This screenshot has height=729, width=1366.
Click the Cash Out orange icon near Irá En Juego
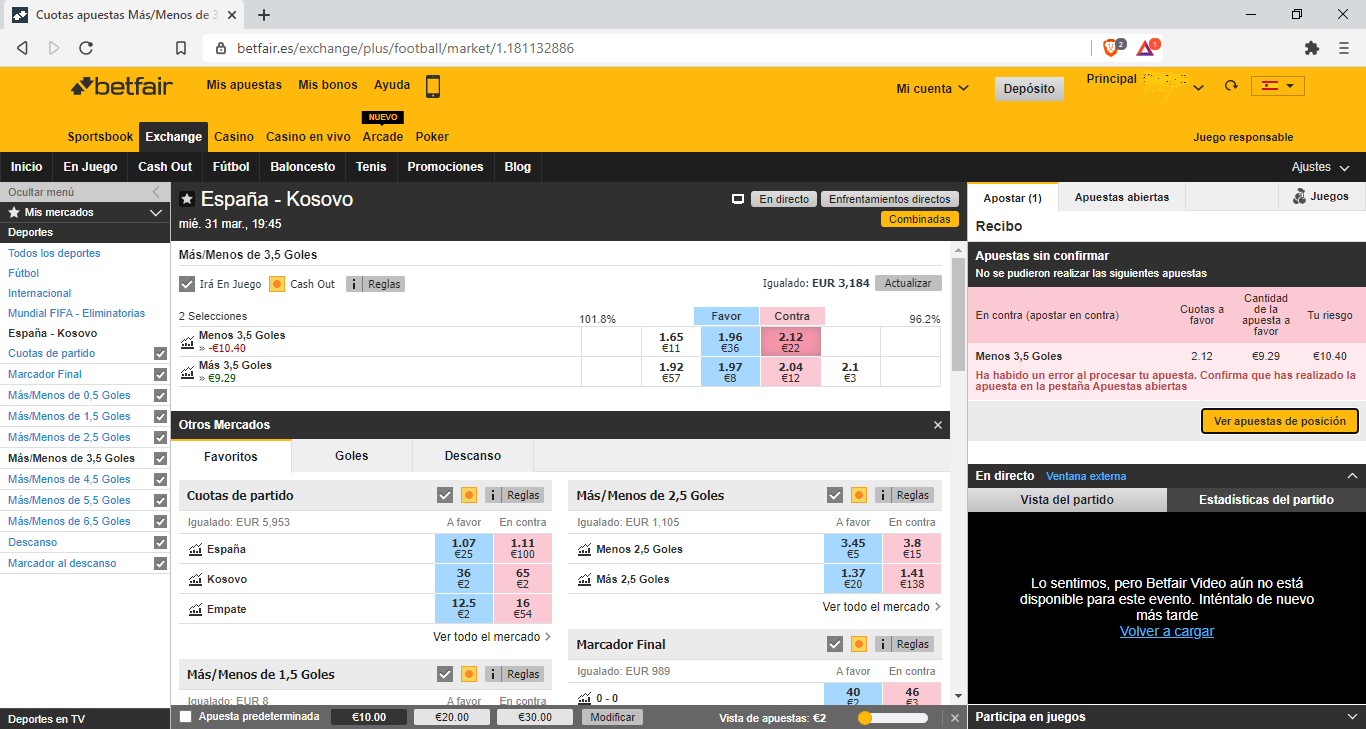[x=278, y=284]
